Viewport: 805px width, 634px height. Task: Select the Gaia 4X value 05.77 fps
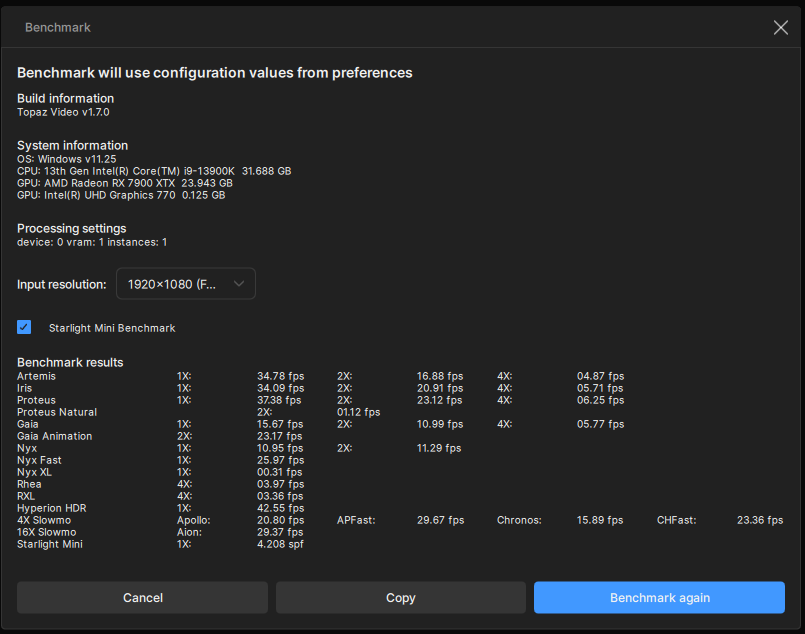[600, 424]
